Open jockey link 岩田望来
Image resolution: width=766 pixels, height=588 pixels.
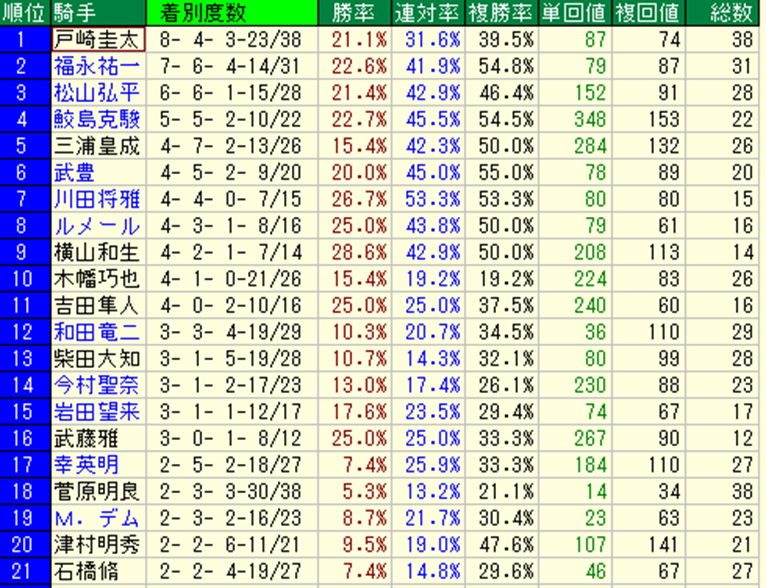(97, 412)
